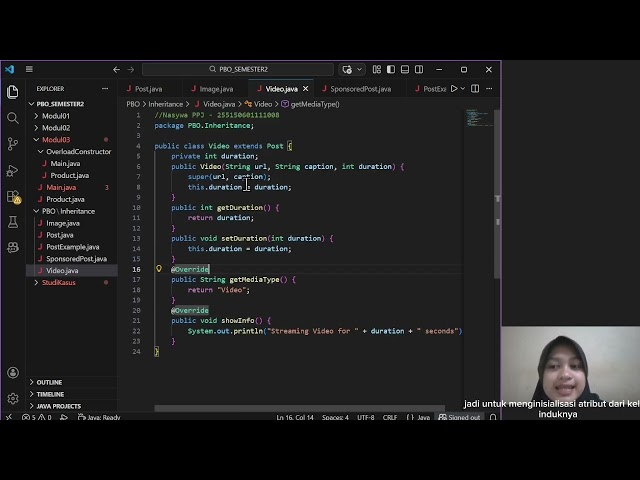The image size is (640, 480).
Task: Open editor More Actions ellipsis
Action: [489, 89]
